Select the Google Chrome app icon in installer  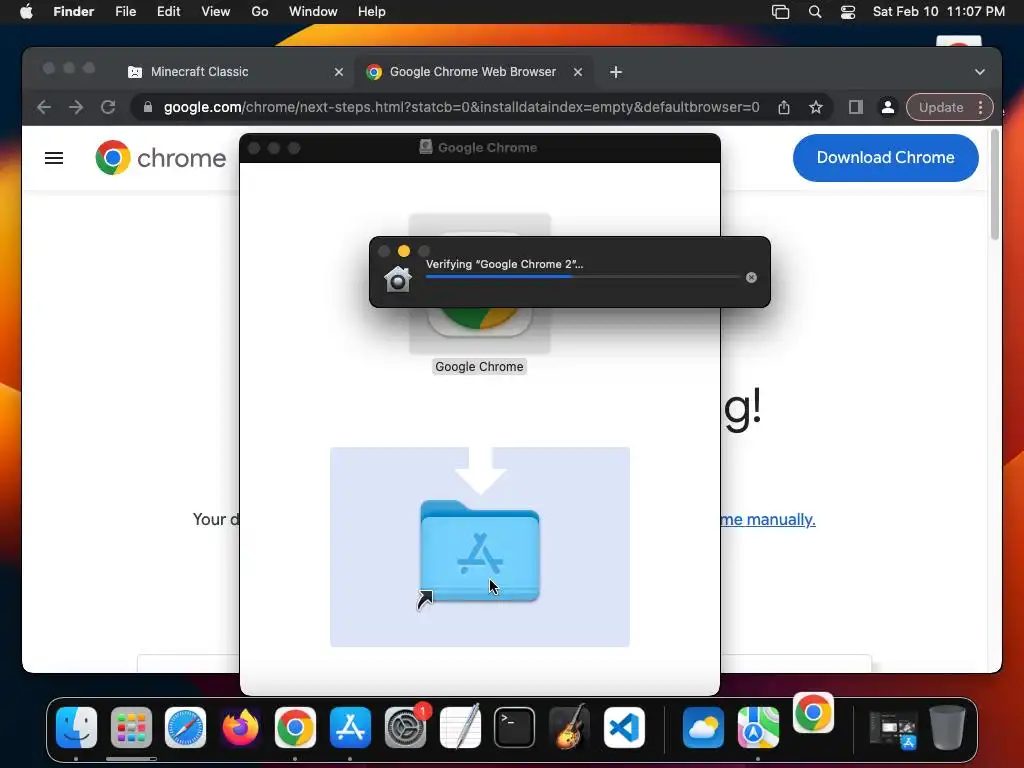click(479, 283)
